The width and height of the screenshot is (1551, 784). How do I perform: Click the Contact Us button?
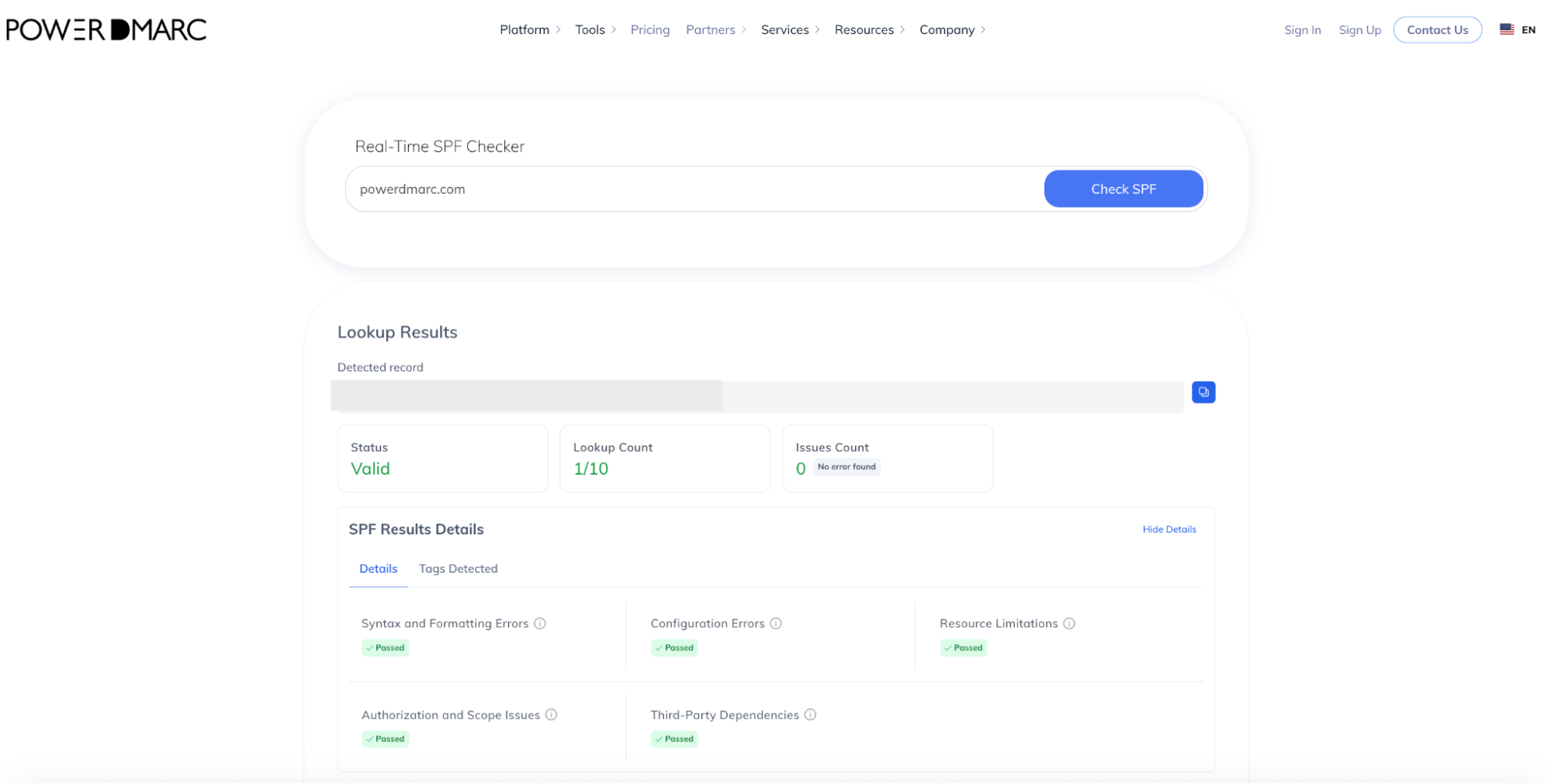[1437, 29]
